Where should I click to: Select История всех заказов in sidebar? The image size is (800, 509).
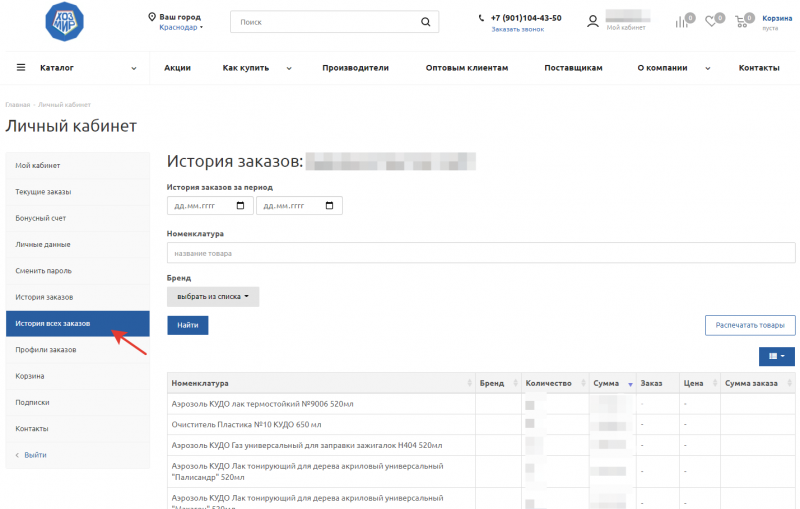coord(78,323)
